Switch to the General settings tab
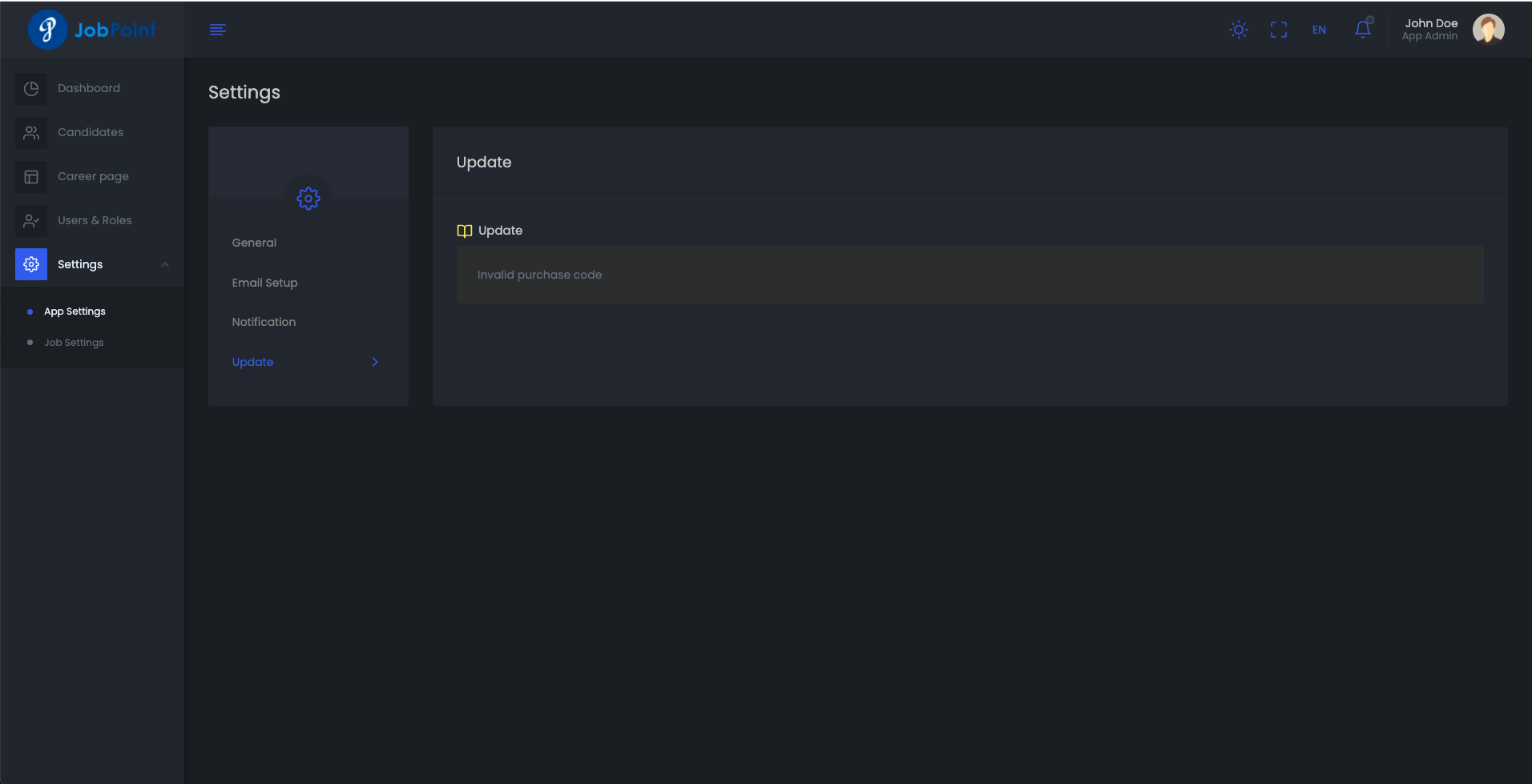Image resolution: width=1532 pixels, height=784 pixels. point(254,243)
